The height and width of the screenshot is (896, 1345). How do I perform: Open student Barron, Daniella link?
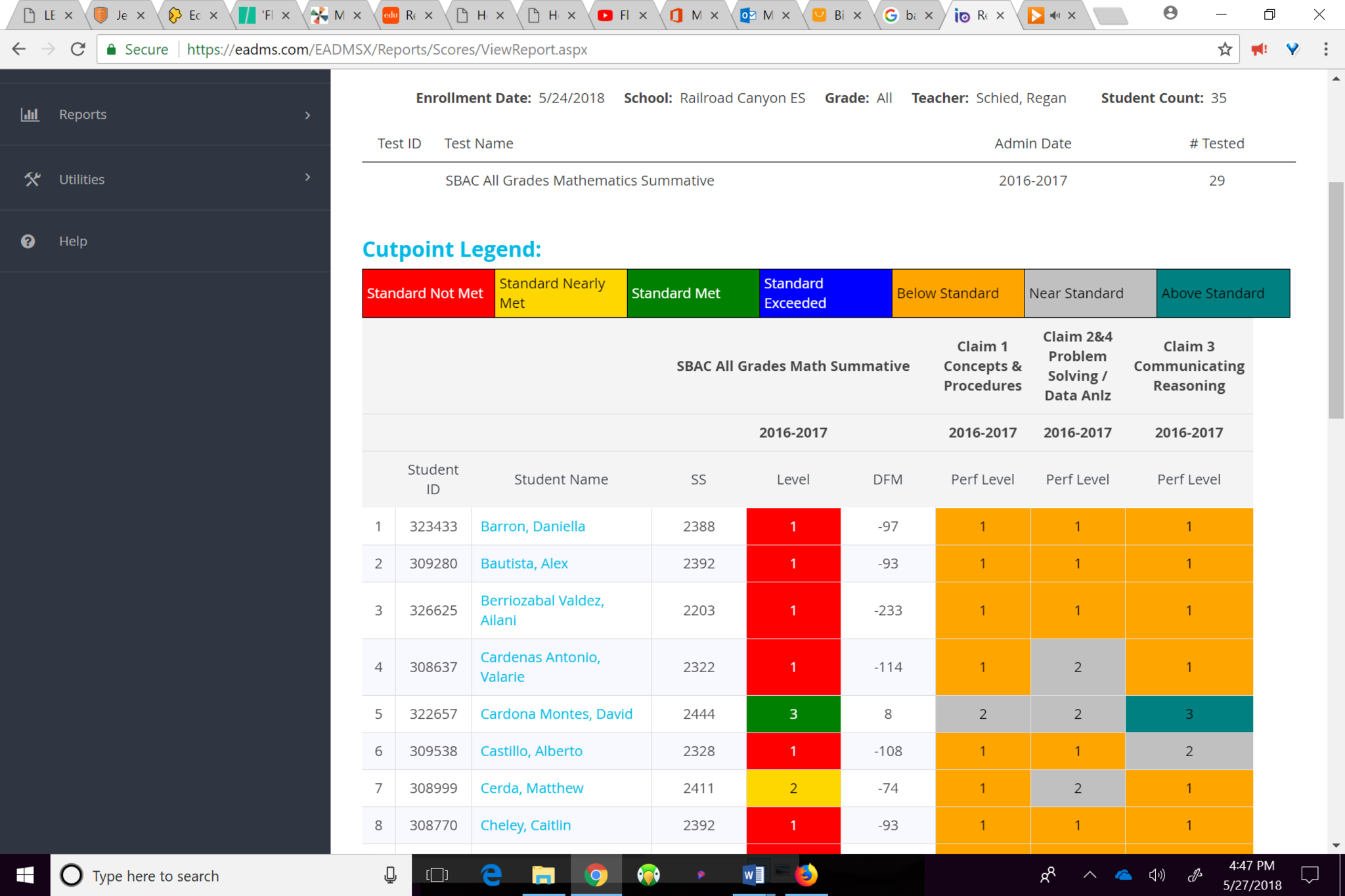click(532, 526)
